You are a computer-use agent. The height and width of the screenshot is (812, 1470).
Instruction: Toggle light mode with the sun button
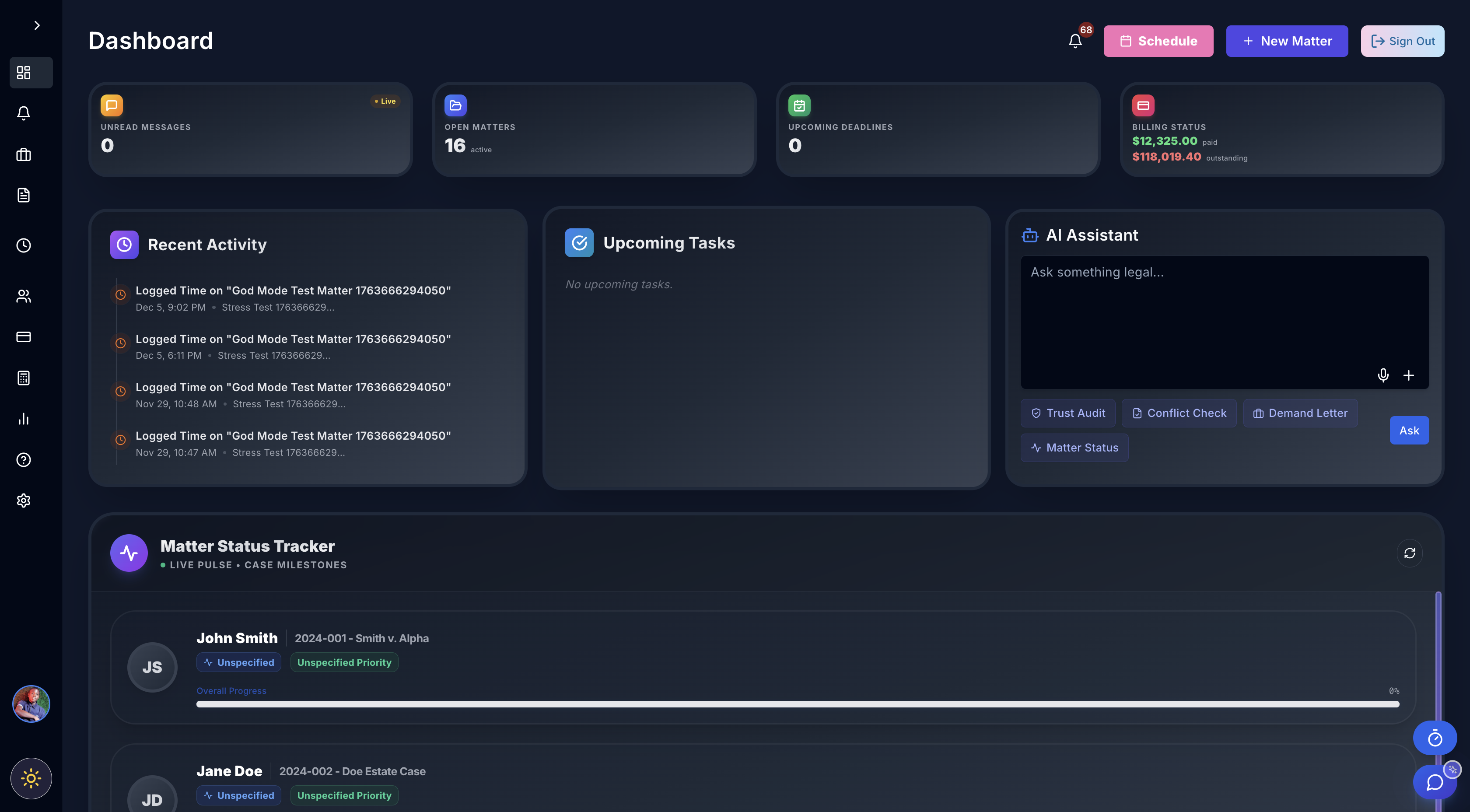tap(31, 778)
